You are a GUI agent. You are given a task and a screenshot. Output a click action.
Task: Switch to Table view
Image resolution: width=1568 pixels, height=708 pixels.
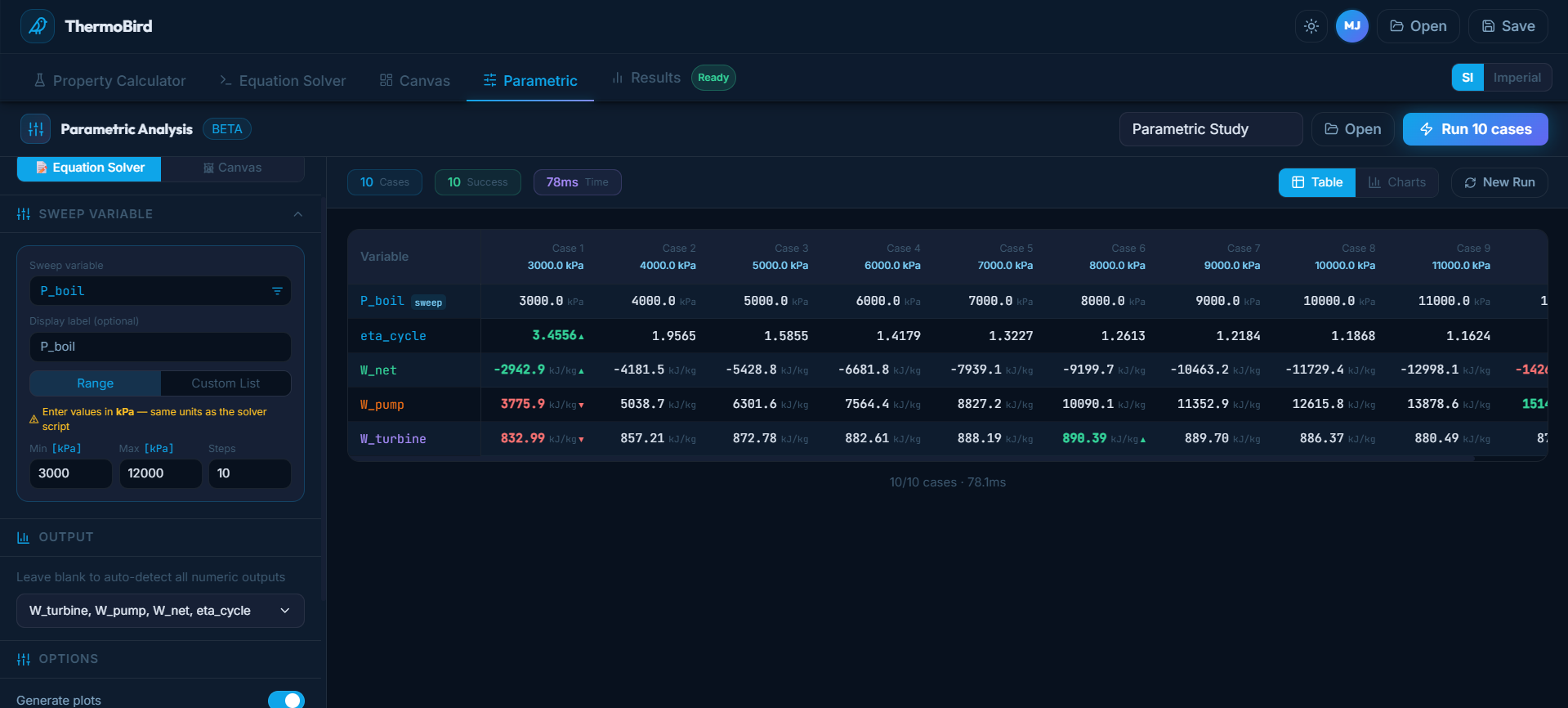[1317, 182]
